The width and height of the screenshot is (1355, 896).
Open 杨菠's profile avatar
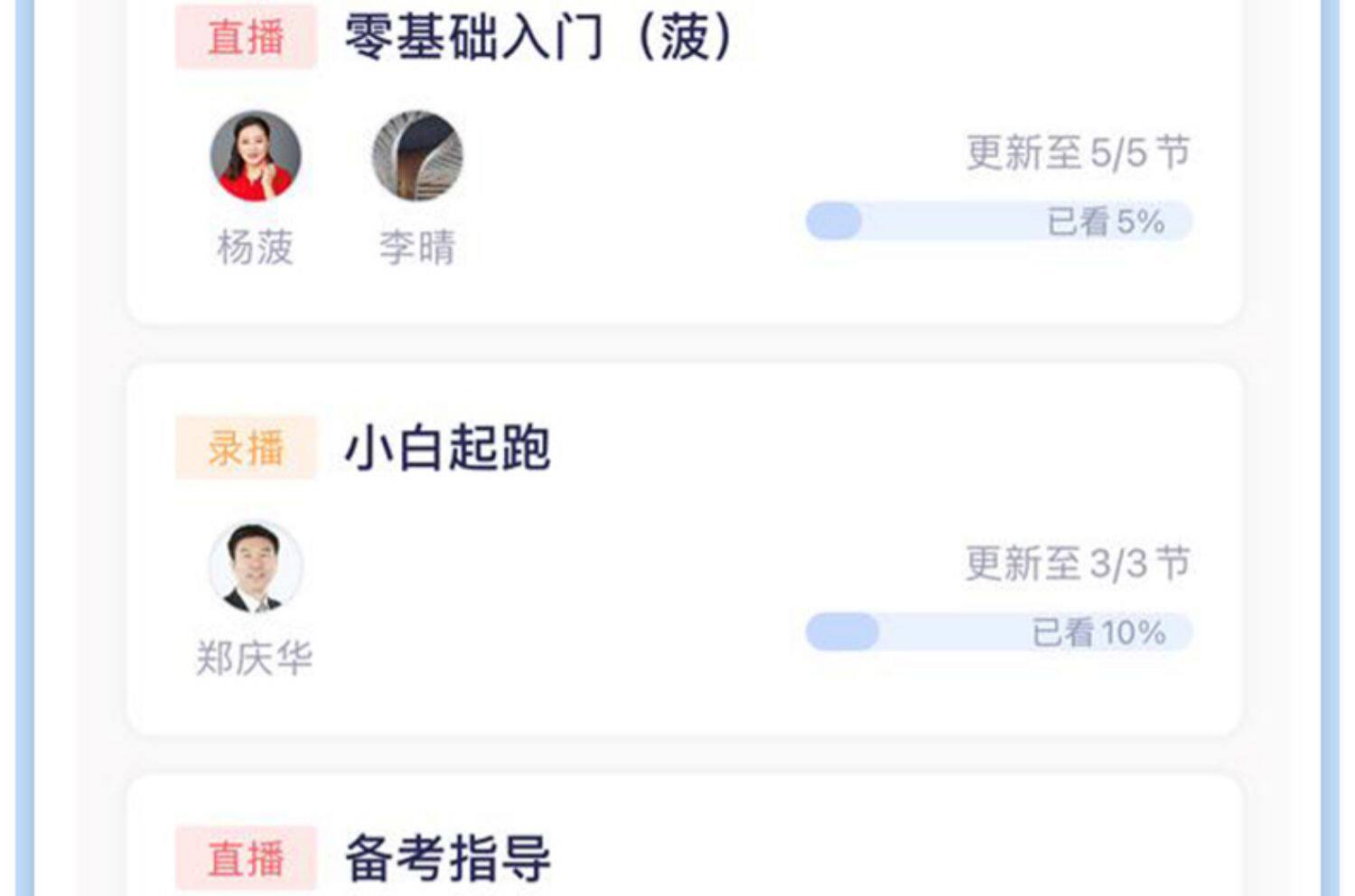[x=256, y=155]
